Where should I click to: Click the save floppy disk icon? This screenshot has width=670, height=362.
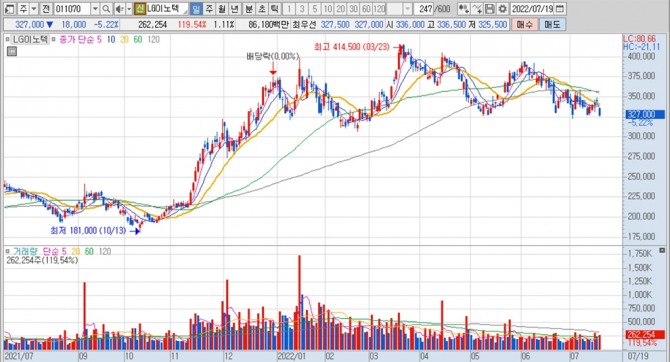(490, 9)
